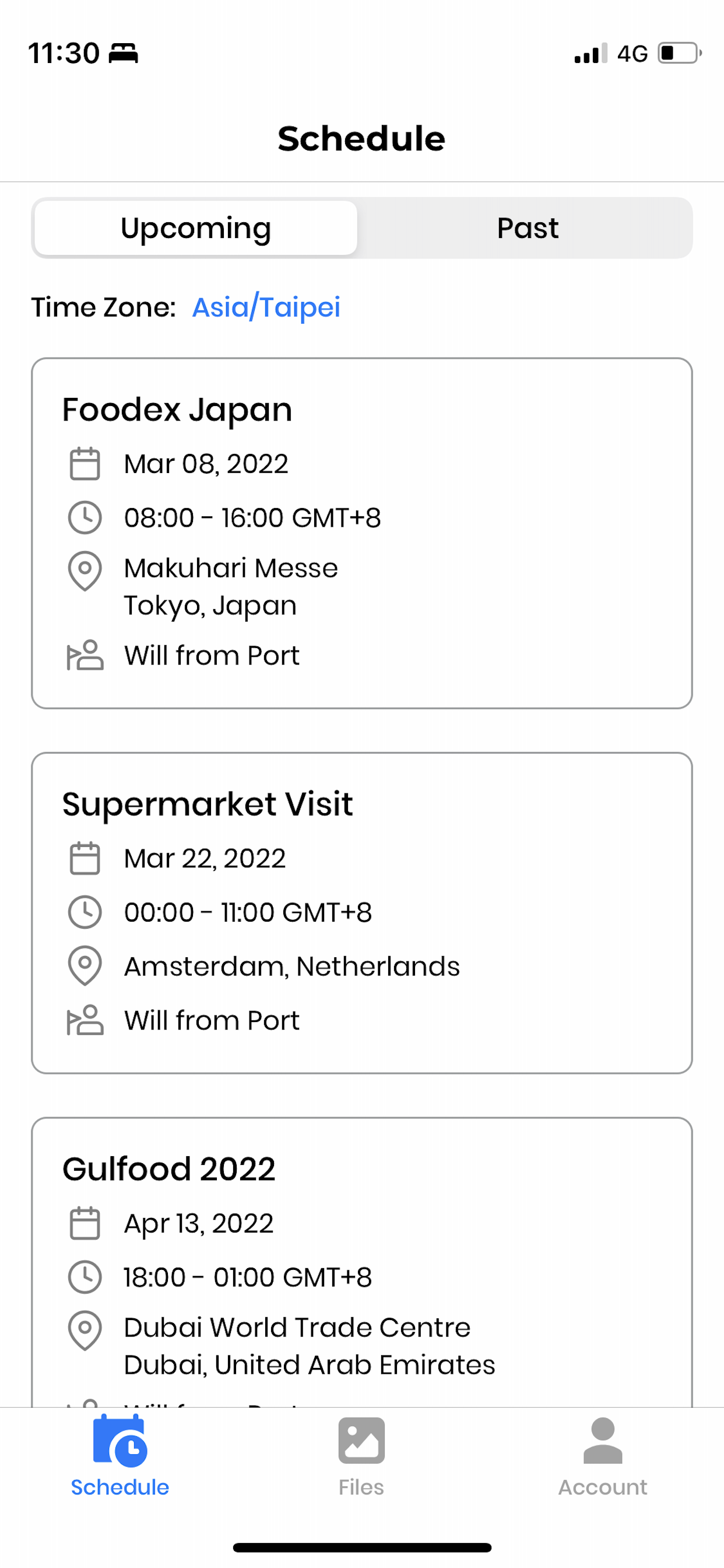Open the Files tab icon
The height and width of the screenshot is (1568, 724).
pyautogui.click(x=361, y=1440)
